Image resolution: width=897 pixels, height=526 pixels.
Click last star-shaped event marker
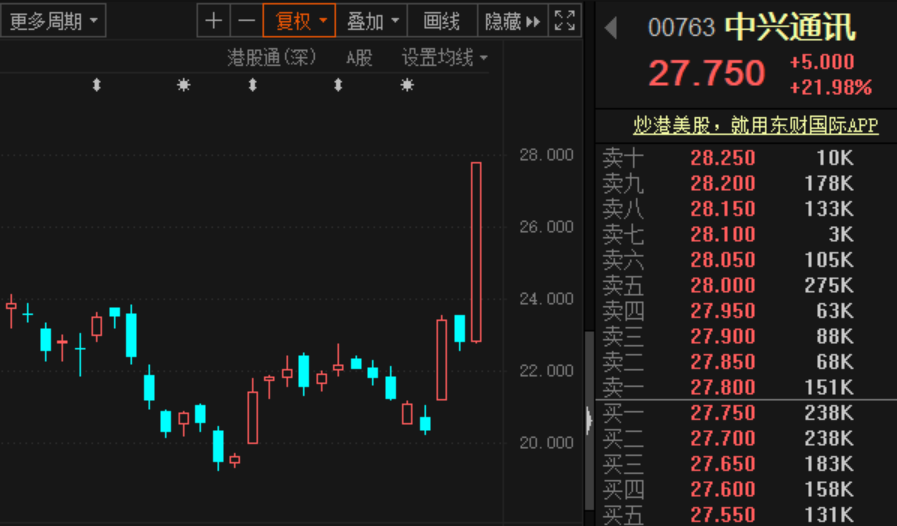coord(407,85)
